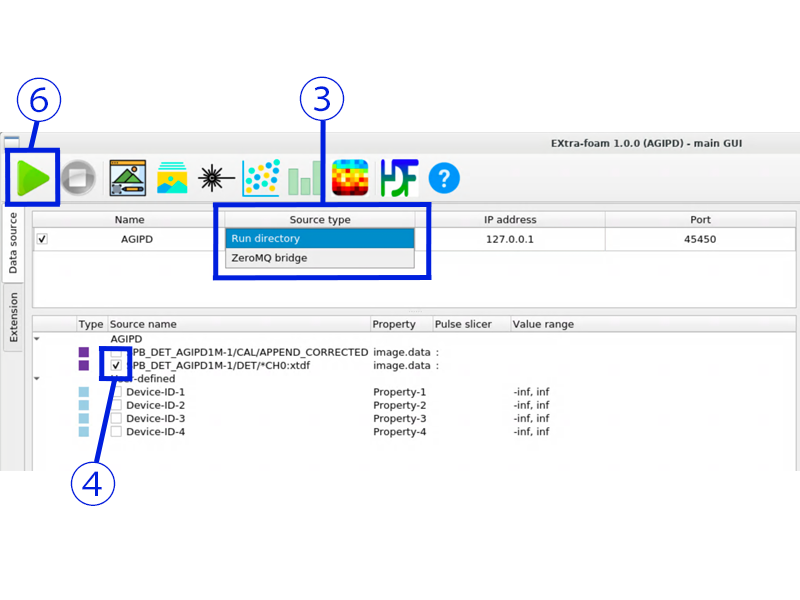Click the Port cell 45450

point(700,239)
